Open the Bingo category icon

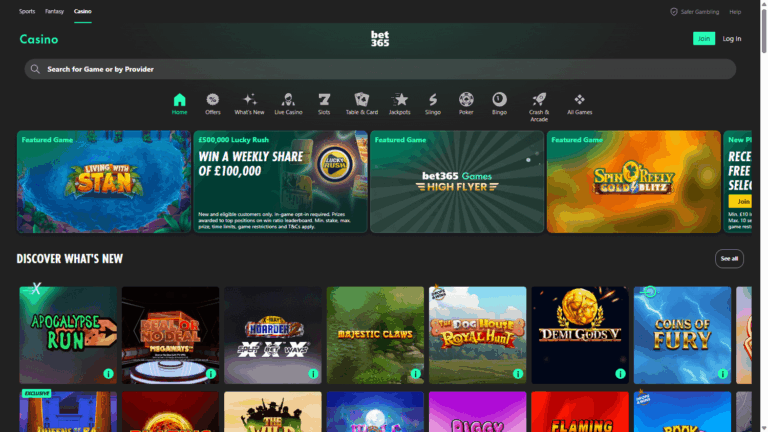coord(499,102)
